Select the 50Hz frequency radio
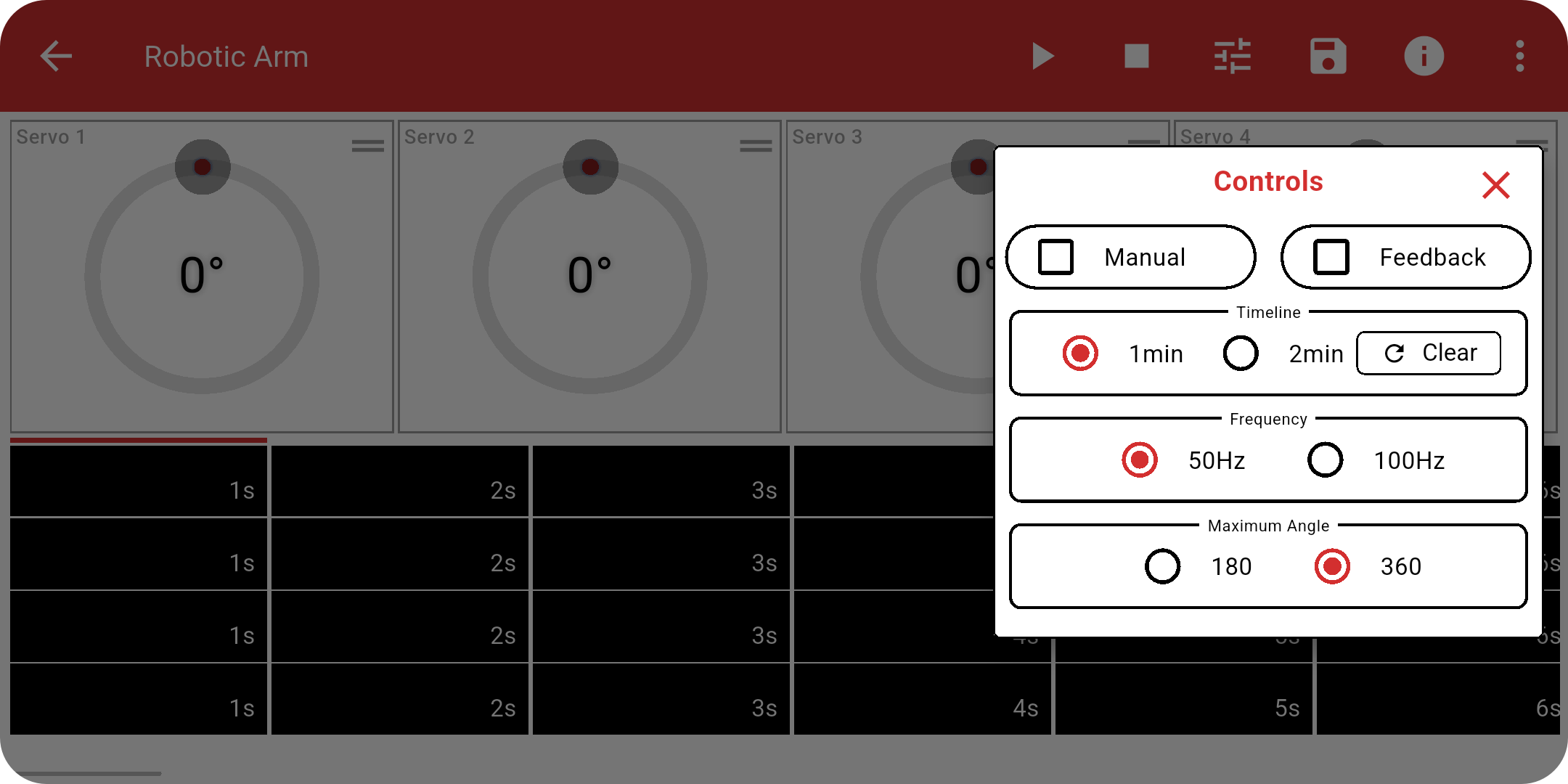The height and width of the screenshot is (784, 1568). [1140, 460]
